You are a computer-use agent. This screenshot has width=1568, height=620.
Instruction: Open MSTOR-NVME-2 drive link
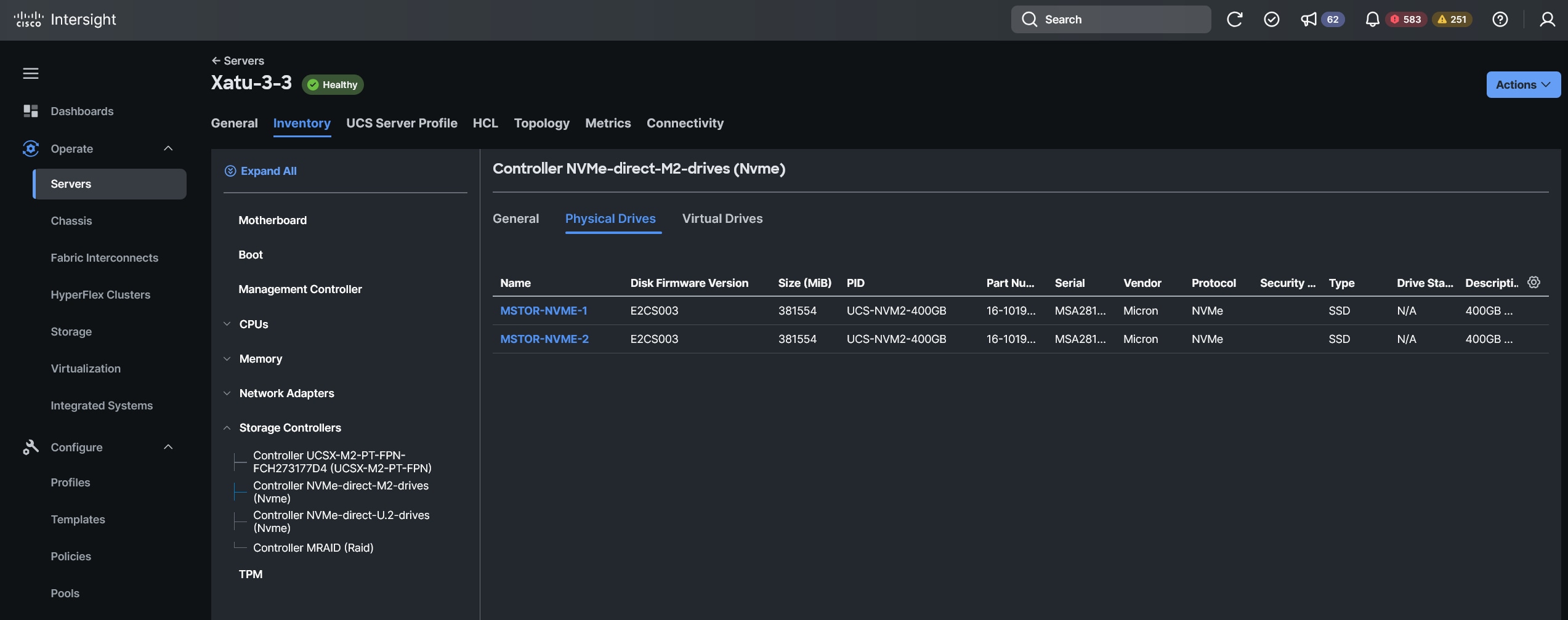tap(544, 339)
